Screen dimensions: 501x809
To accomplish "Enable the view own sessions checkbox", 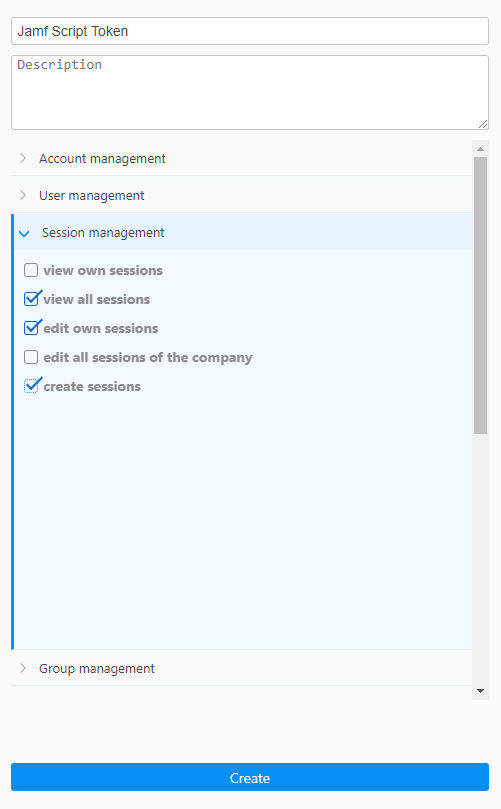I will point(31,270).
